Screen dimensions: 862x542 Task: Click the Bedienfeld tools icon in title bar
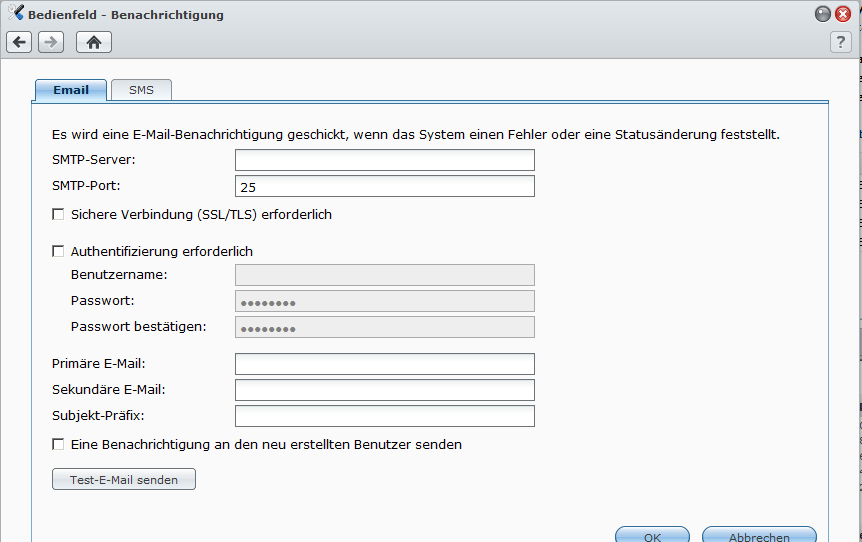click(15, 13)
